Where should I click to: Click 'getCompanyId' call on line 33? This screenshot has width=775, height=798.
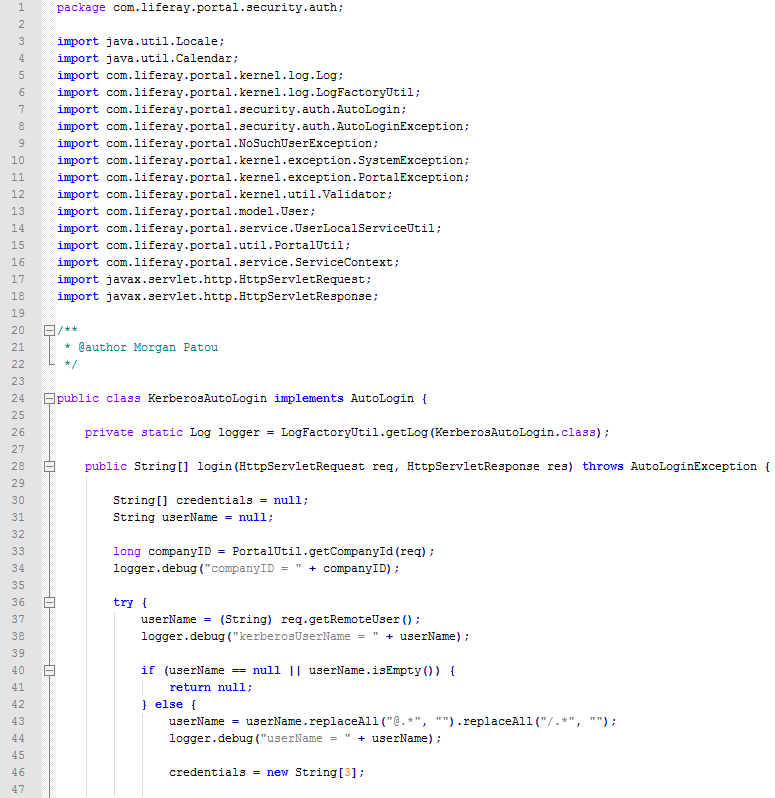click(x=351, y=552)
